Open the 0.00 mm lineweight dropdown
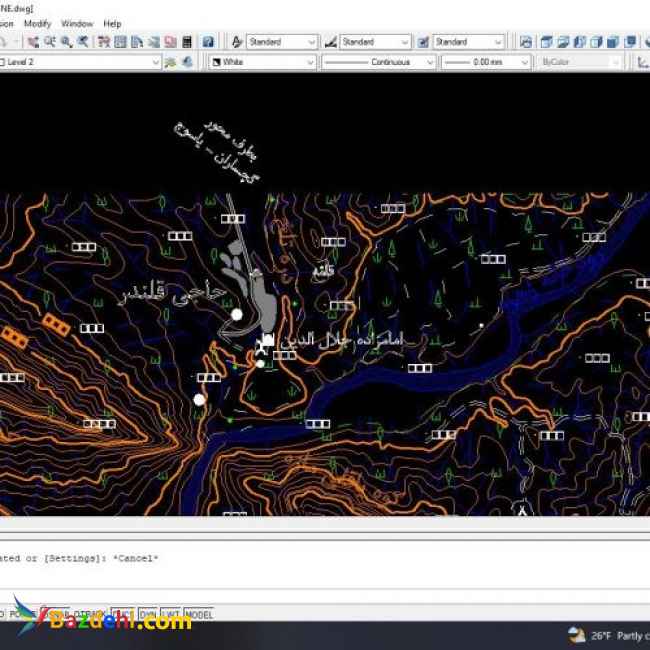The height and width of the screenshot is (650, 650). pos(524,62)
